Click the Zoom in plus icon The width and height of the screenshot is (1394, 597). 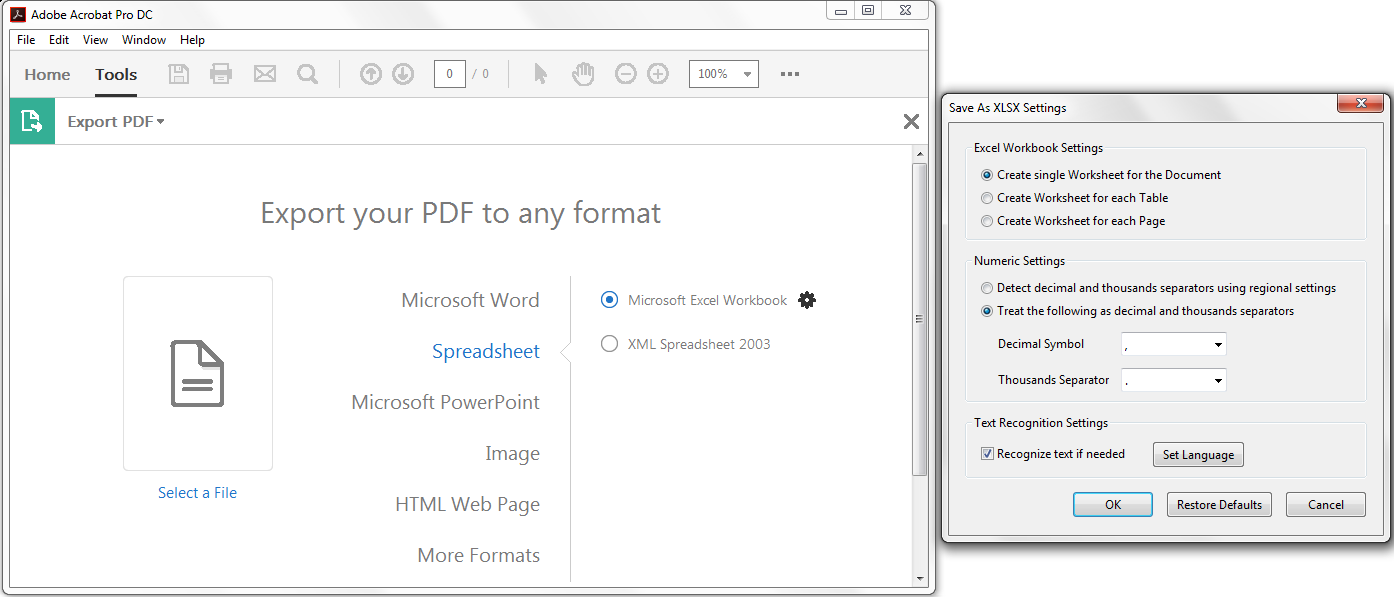(x=658, y=74)
